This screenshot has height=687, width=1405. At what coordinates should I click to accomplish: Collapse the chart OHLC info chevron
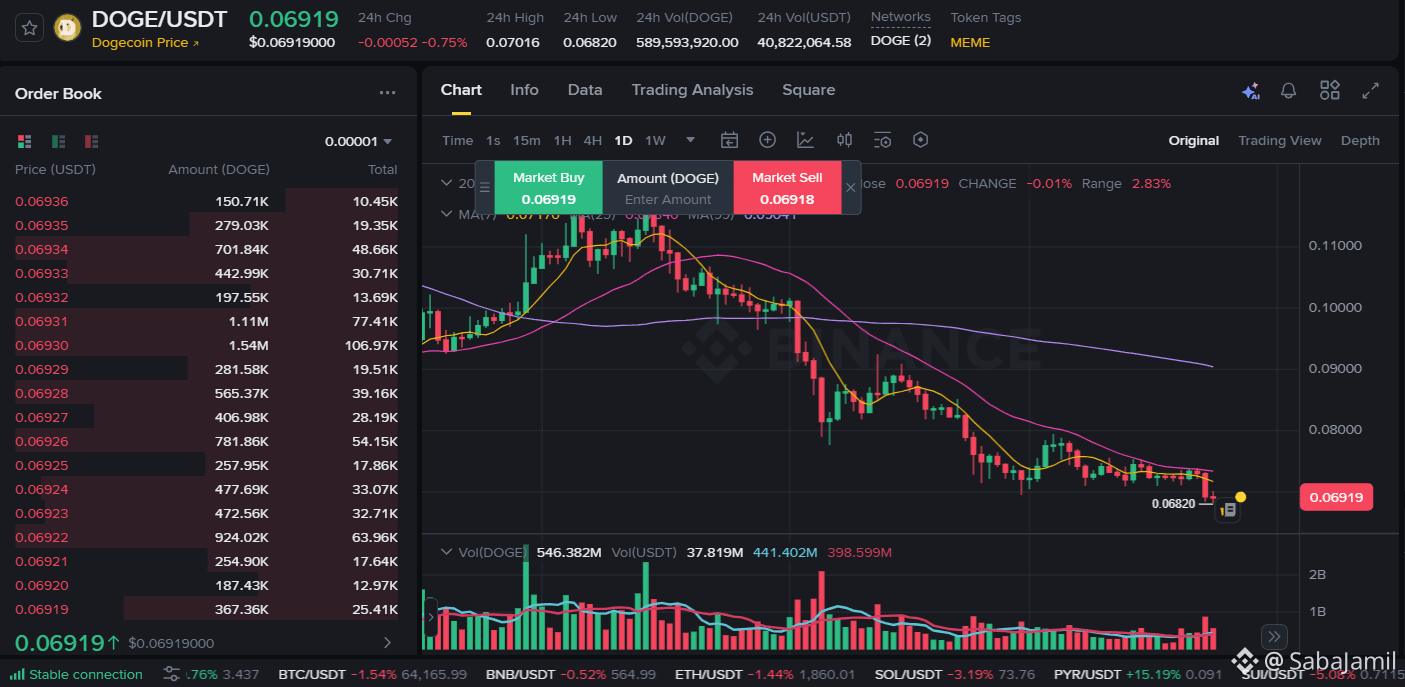(447, 183)
